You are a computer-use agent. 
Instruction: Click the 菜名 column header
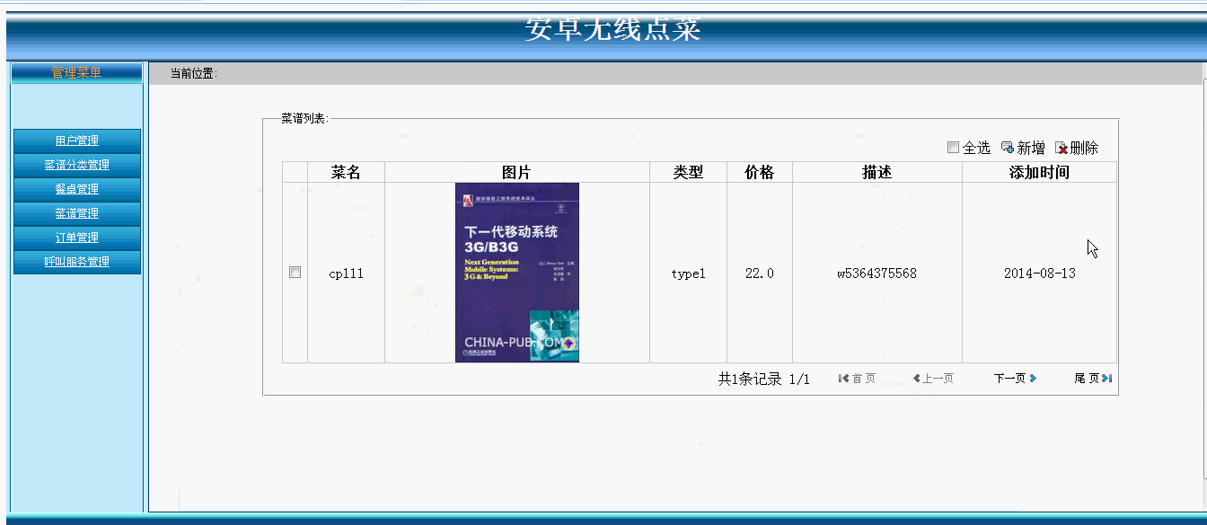pos(346,172)
